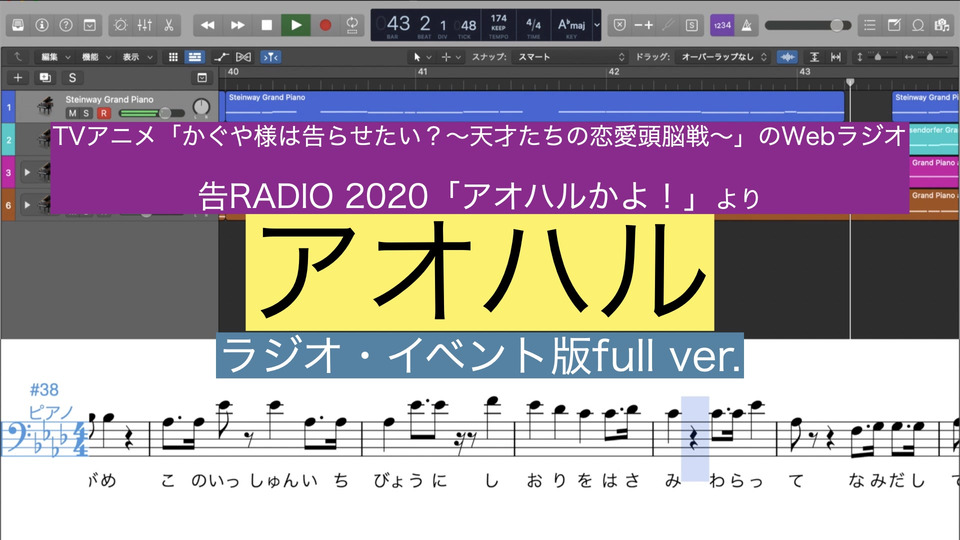This screenshot has height=540, width=960.
Task: Toggle Cycle mode
Action: 352,25
